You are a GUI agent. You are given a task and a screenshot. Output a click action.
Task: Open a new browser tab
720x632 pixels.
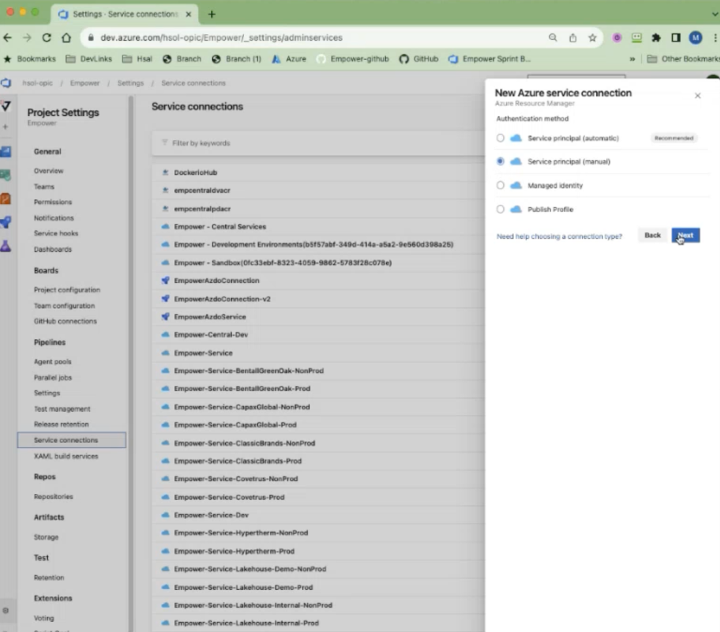[212, 14]
